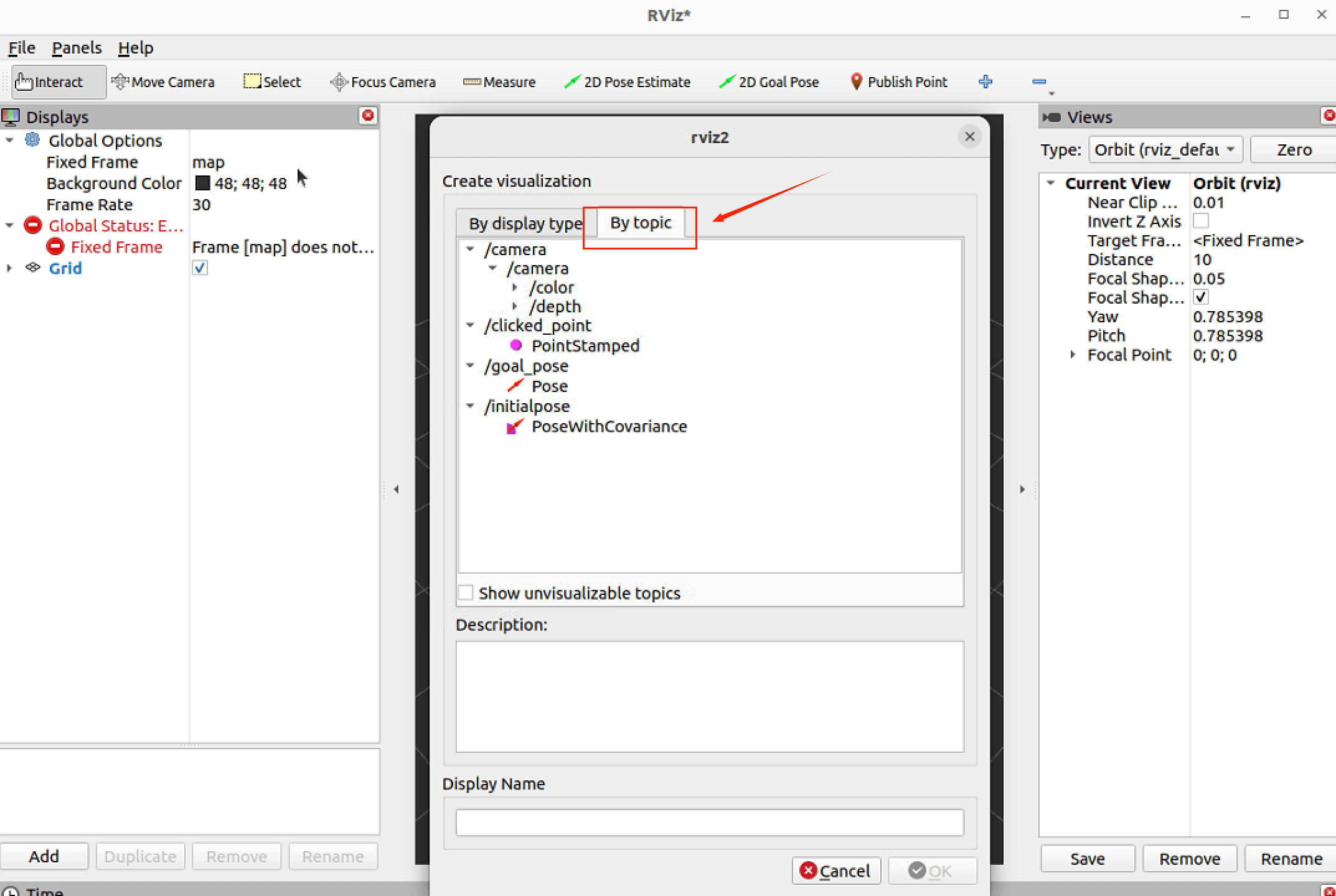Expand the /color topic node
The width and height of the screenshot is (1336, 896).
[515, 287]
